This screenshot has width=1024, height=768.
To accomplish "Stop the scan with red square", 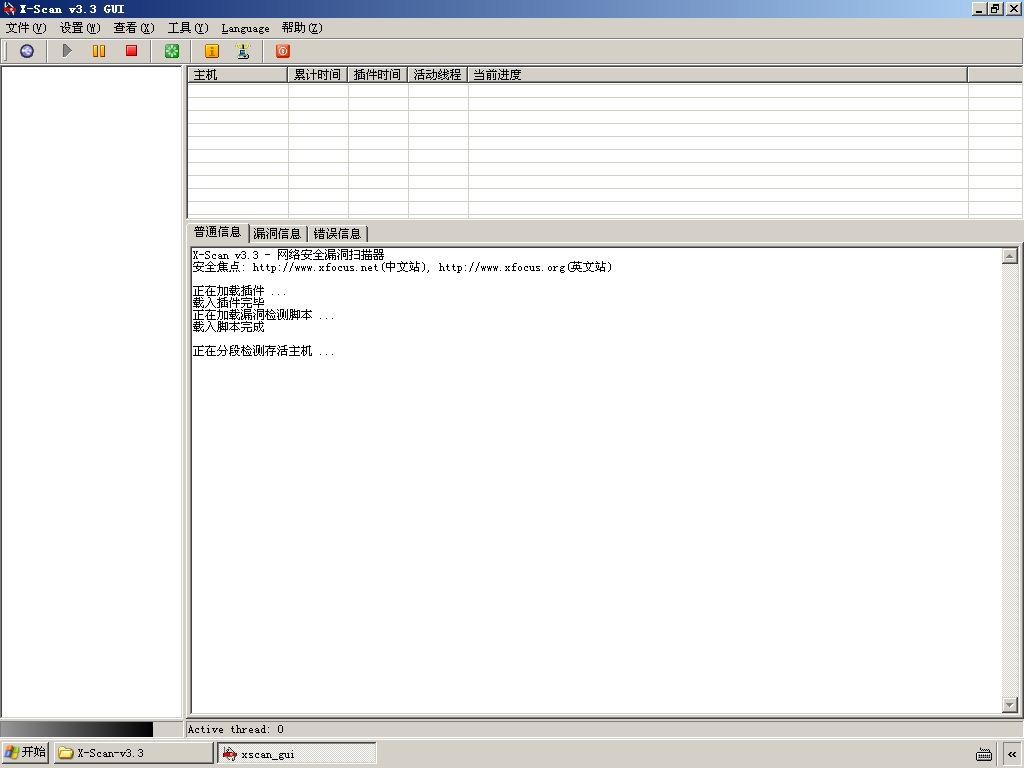I will tap(131, 51).
